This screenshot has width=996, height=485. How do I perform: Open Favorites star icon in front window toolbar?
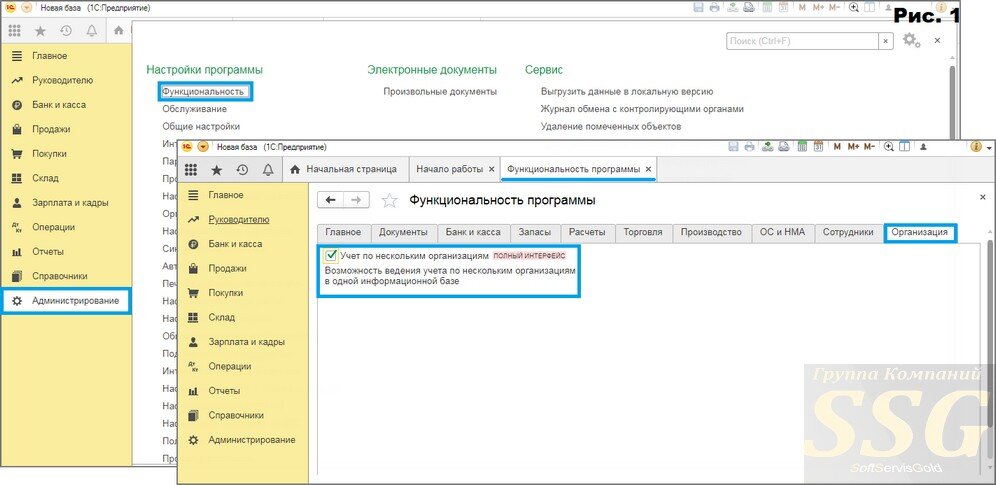click(217, 169)
